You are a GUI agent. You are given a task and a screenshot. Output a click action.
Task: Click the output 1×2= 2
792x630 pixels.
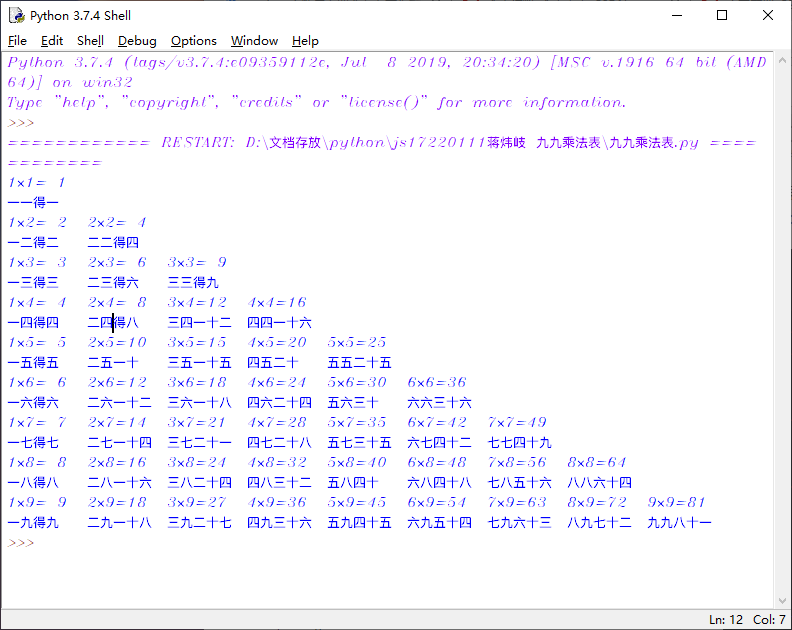pos(36,222)
